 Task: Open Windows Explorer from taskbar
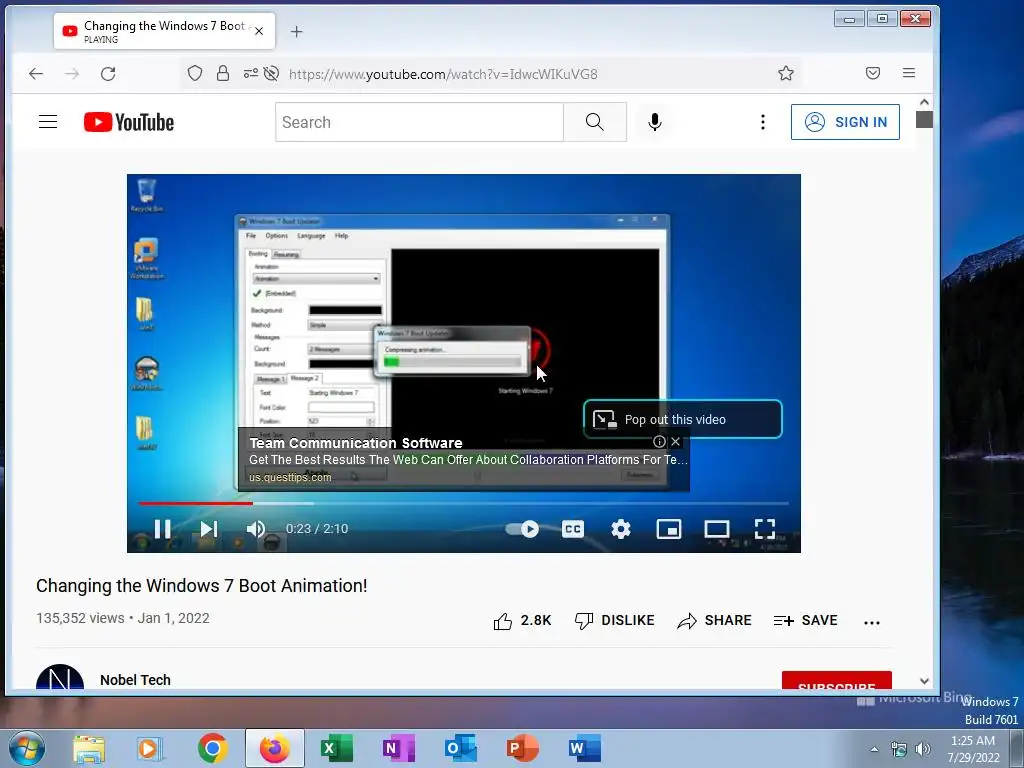pos(89,748)
